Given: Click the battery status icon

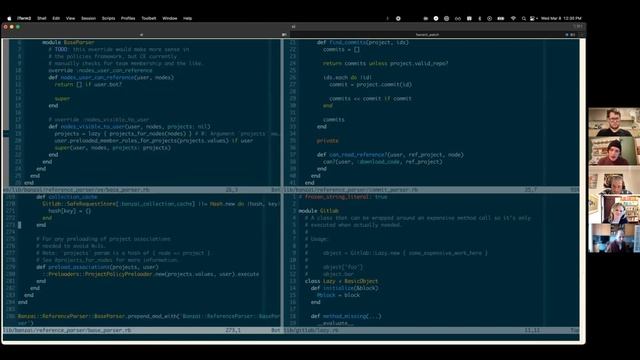Looking at the screenshot, I should 501,18.
